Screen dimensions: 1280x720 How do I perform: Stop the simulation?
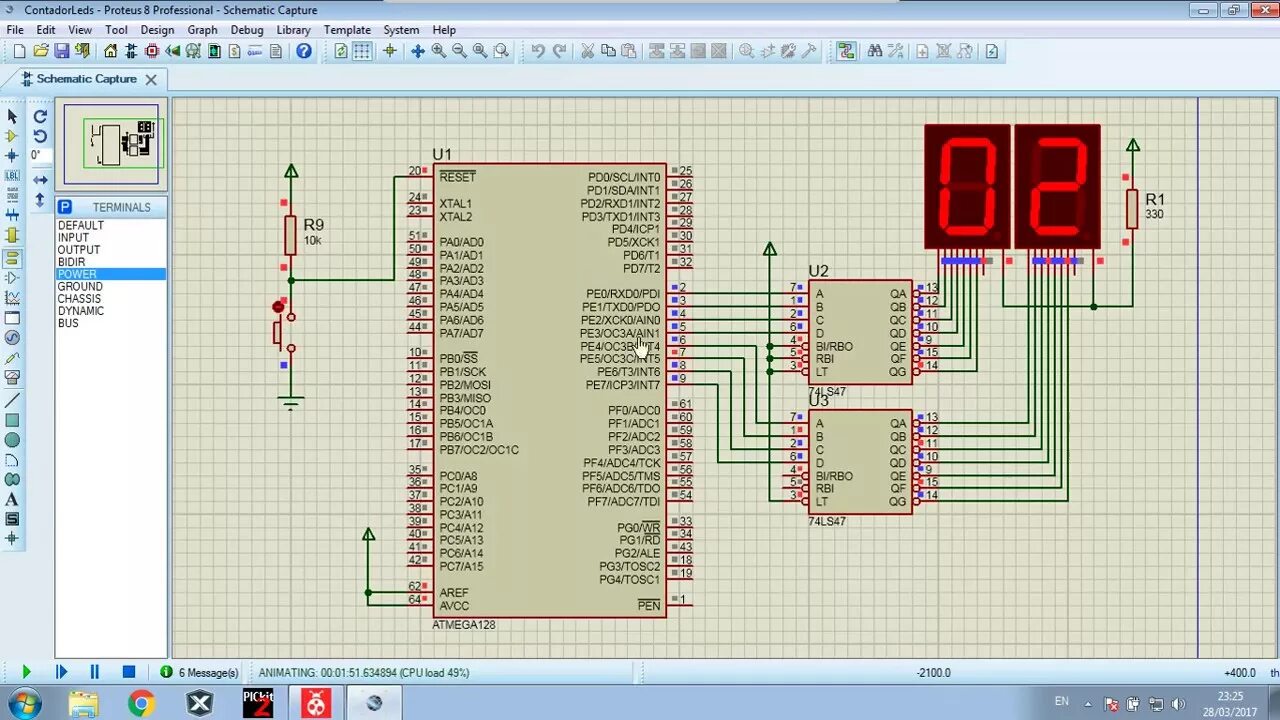pos(129,673)
